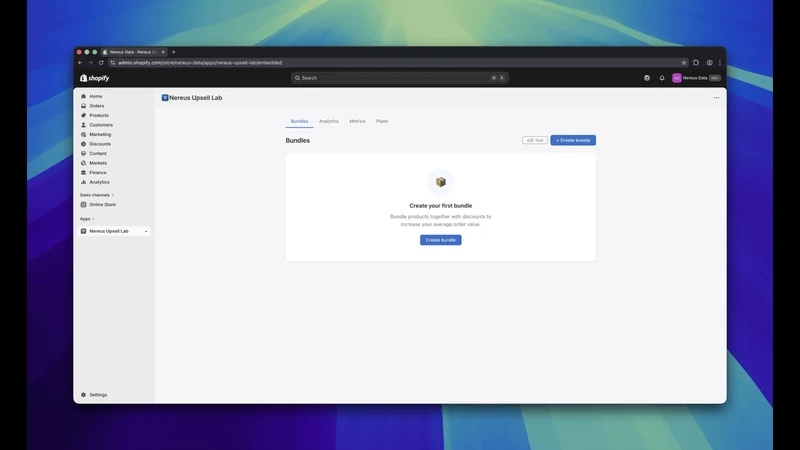
Task: Open Customers in the sidebar
Action: click(101, 125)
